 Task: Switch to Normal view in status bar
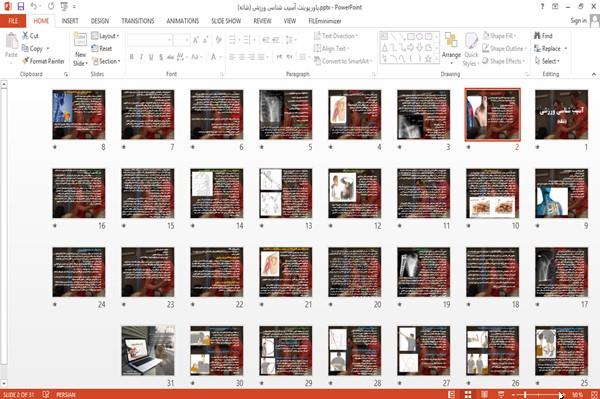452,394
